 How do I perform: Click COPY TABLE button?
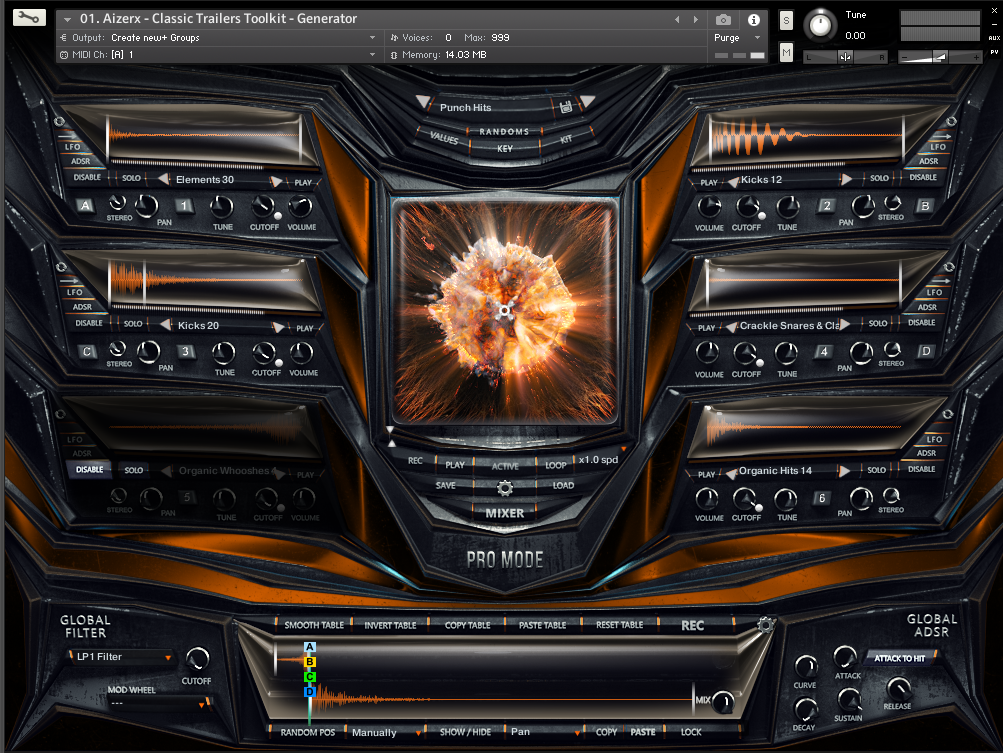[468, 625]
